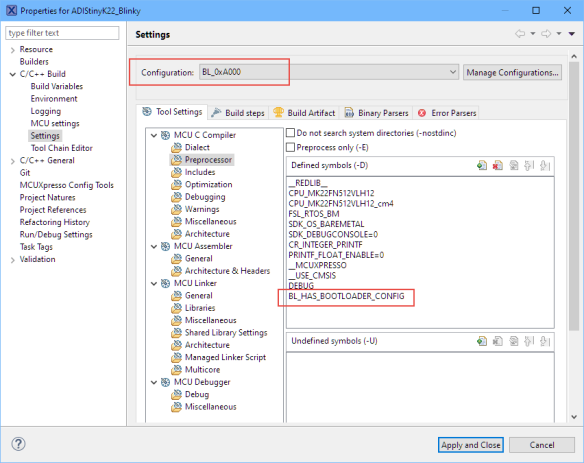Open the back history dropdown arrow
Image resolution: width=584 pixels, height=463 pixels.
533,34
